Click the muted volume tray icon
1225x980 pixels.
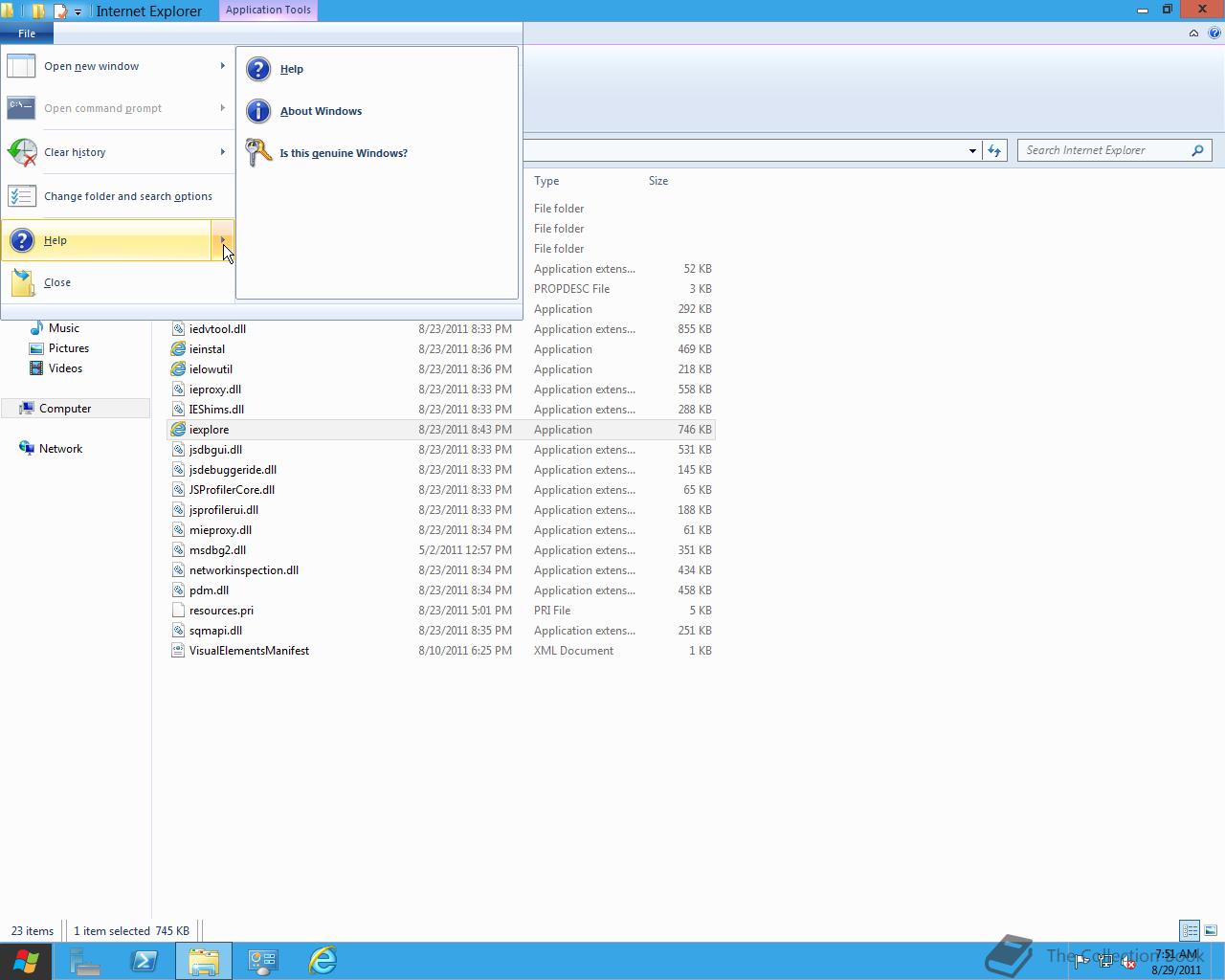pyautogui.click(x=1127, y=963)
